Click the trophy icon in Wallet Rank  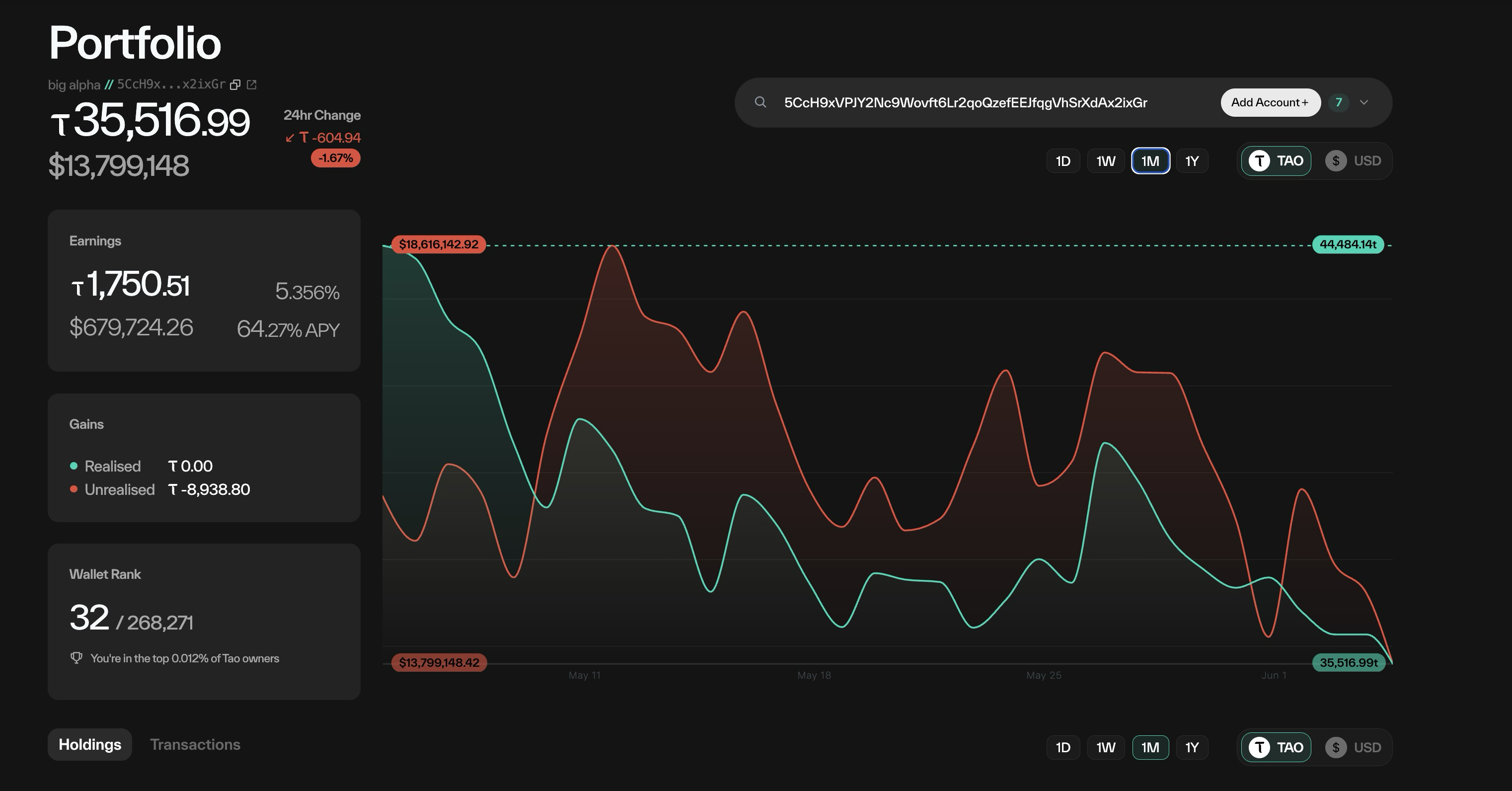[x=76, y=658]
